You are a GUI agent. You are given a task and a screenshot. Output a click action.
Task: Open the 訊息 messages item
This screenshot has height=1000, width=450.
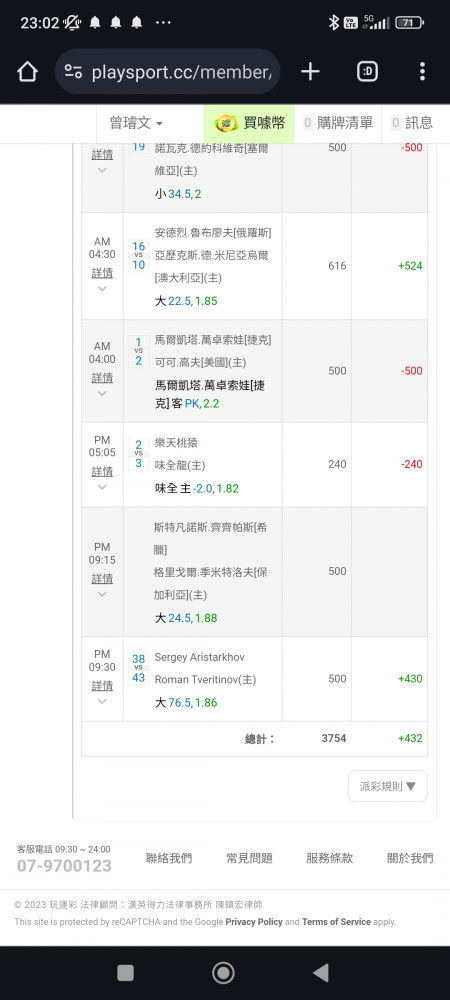point(412,123)
